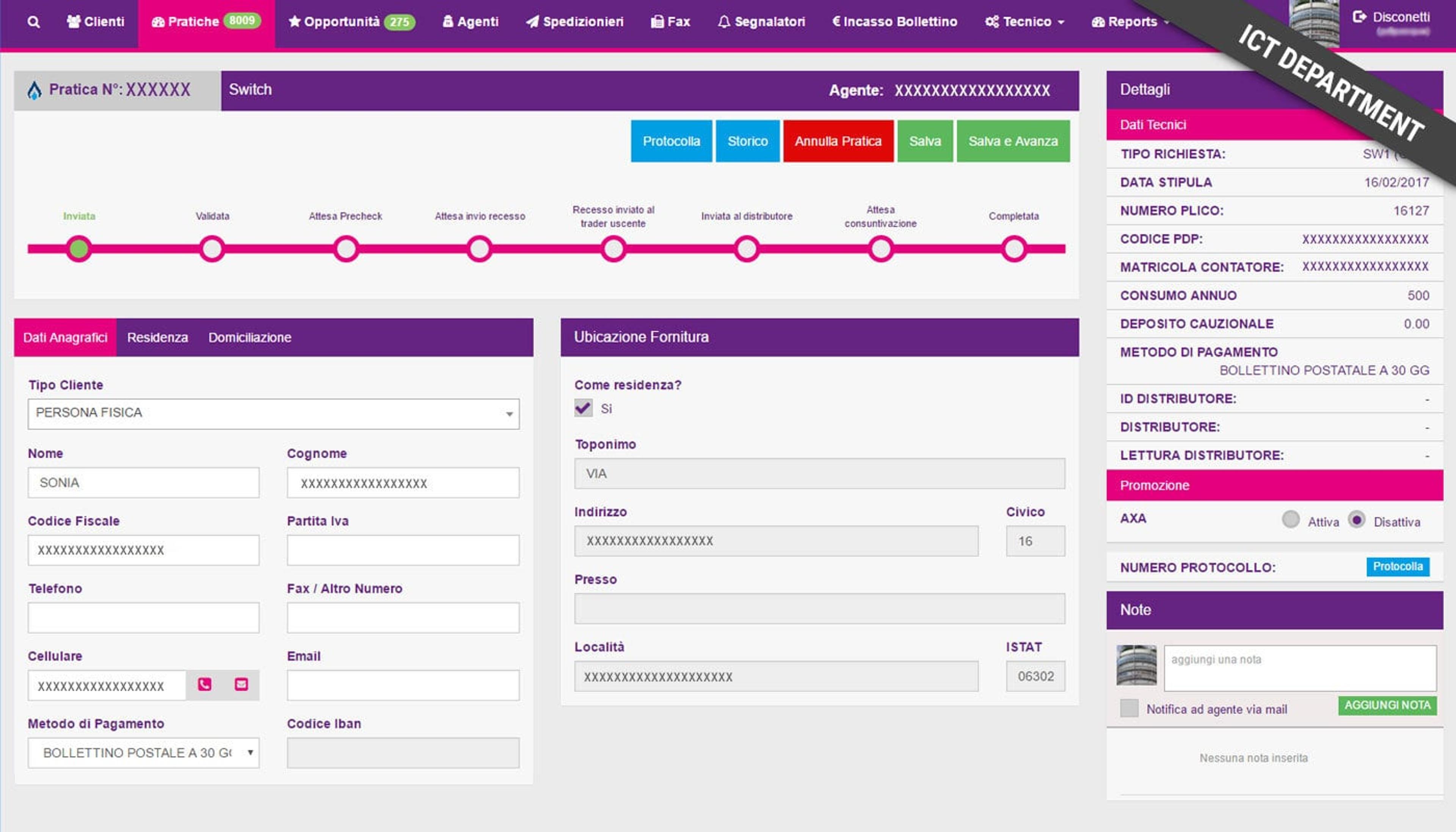This screenshot has height=832, width=1456.
Task: Open Clienti section via people icon
Action: [x=74, y=22]
